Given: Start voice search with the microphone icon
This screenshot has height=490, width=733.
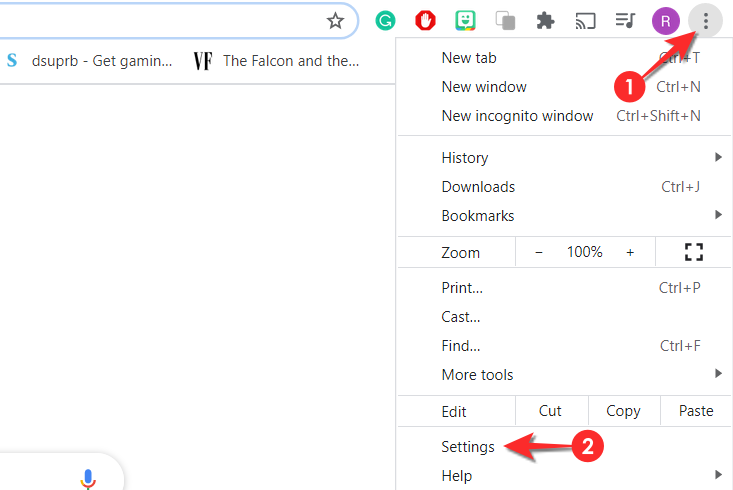Looking at the screenshot, I should [x=88, y=479].
